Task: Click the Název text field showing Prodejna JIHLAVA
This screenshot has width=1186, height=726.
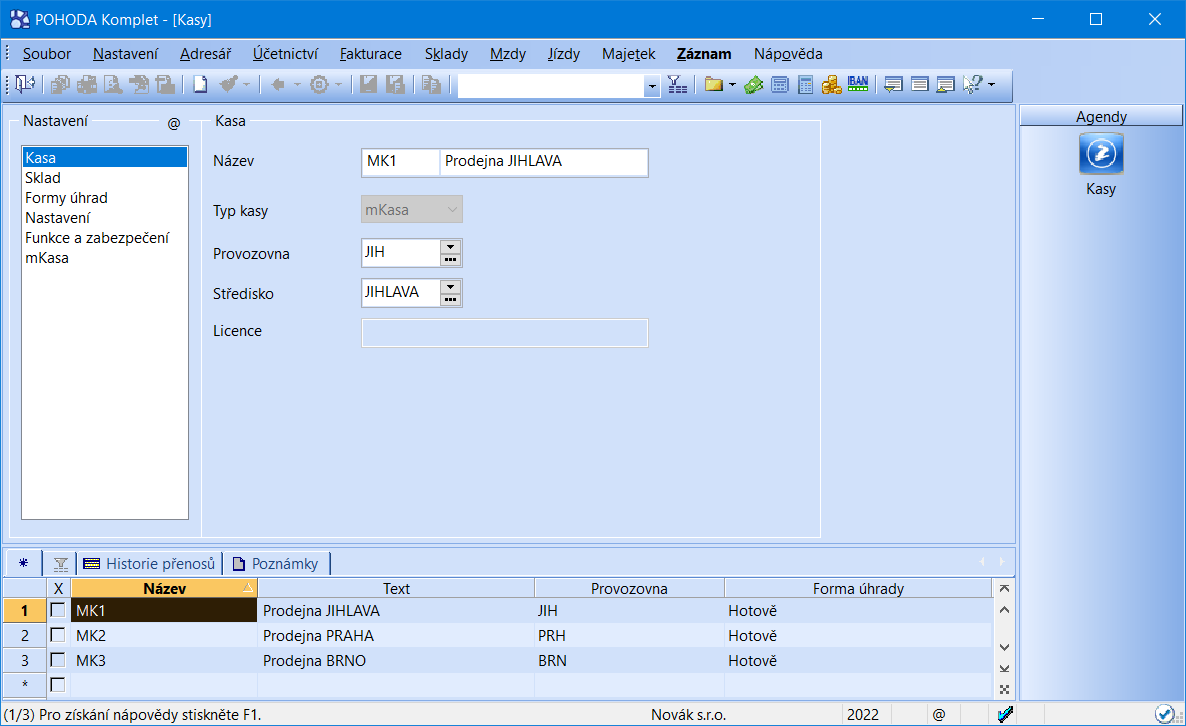Action: pos(543,162)
